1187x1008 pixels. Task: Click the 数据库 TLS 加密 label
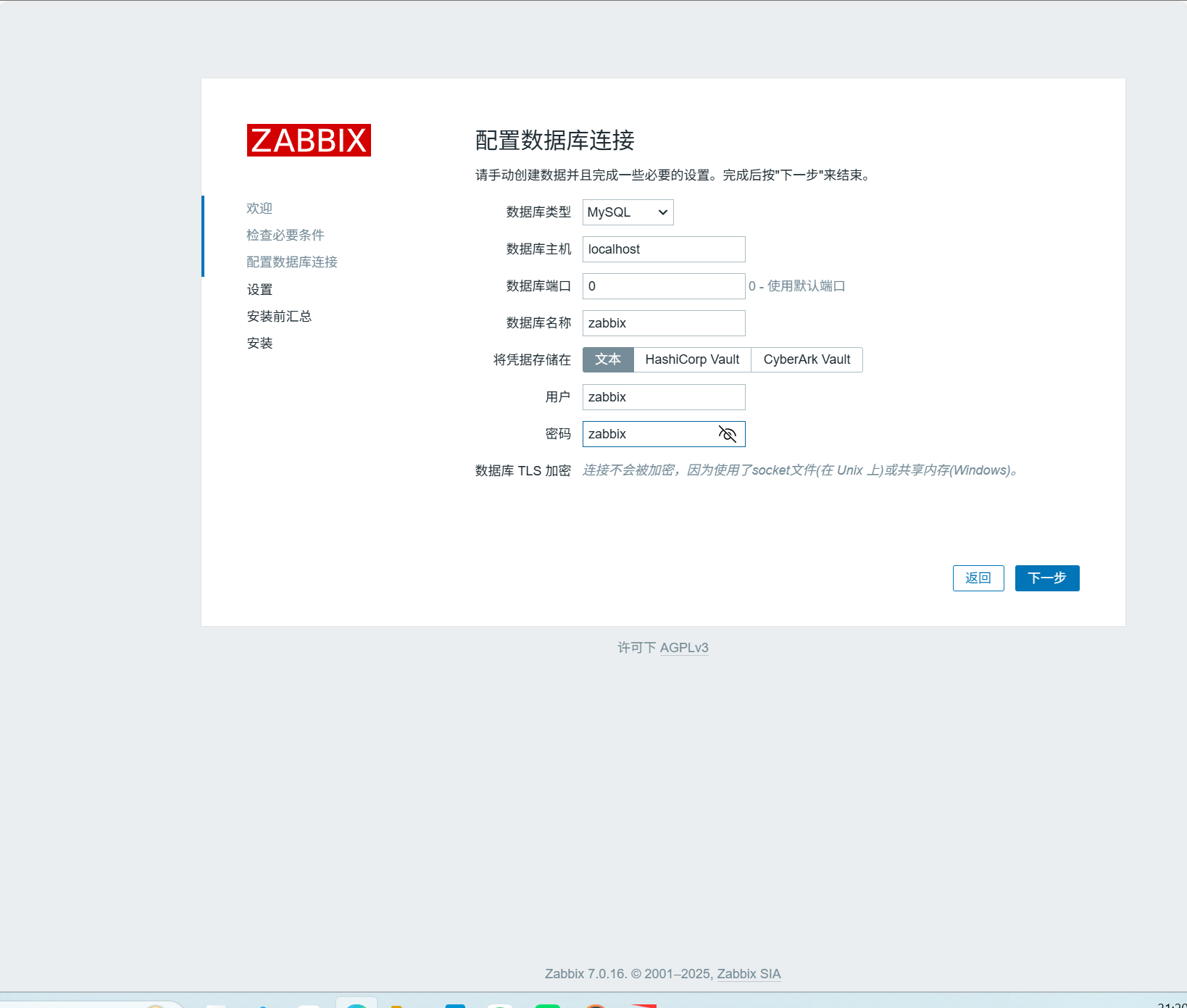(523, 471)
